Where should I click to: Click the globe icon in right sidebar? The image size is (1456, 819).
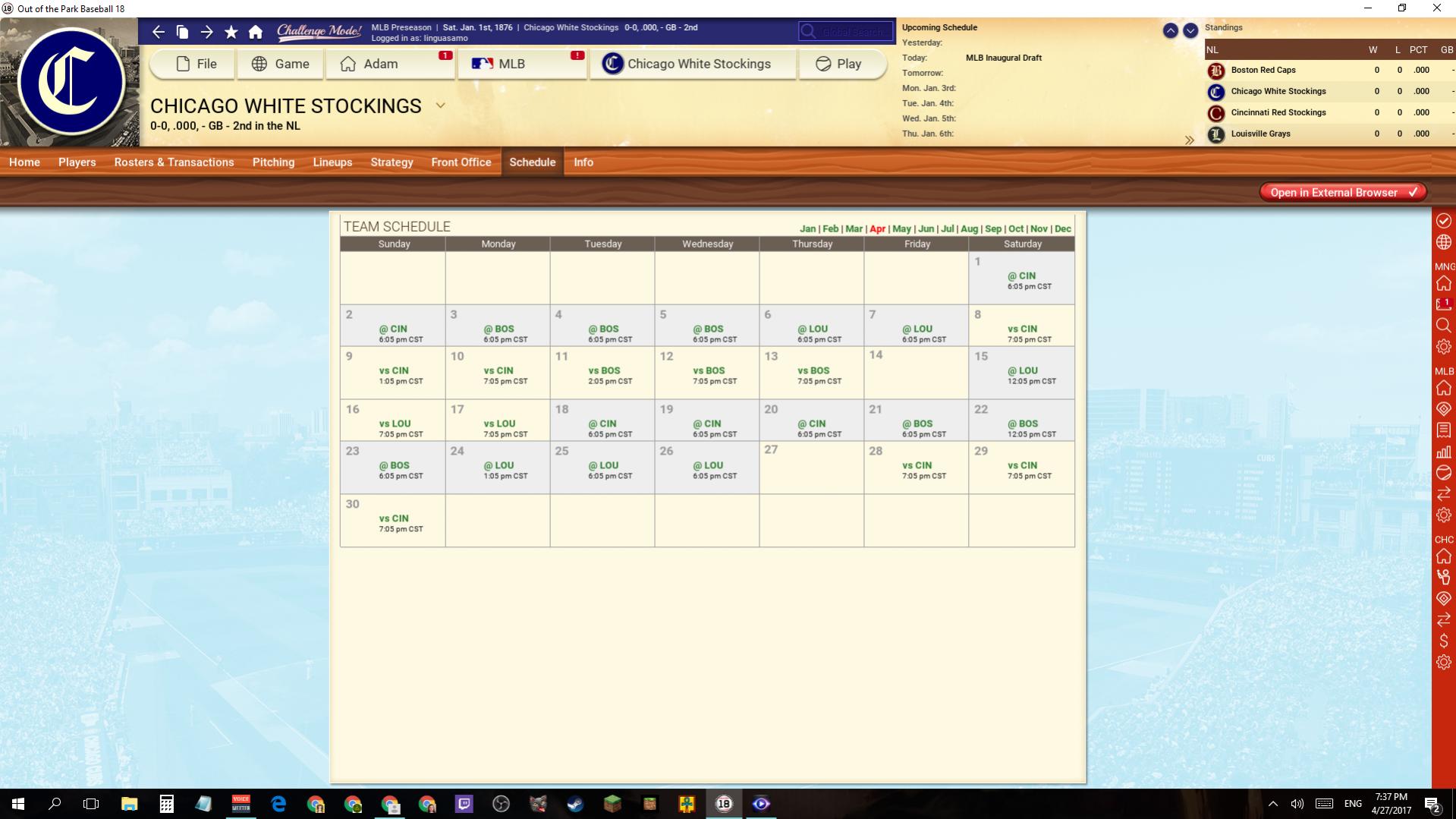pos(1443,242)
